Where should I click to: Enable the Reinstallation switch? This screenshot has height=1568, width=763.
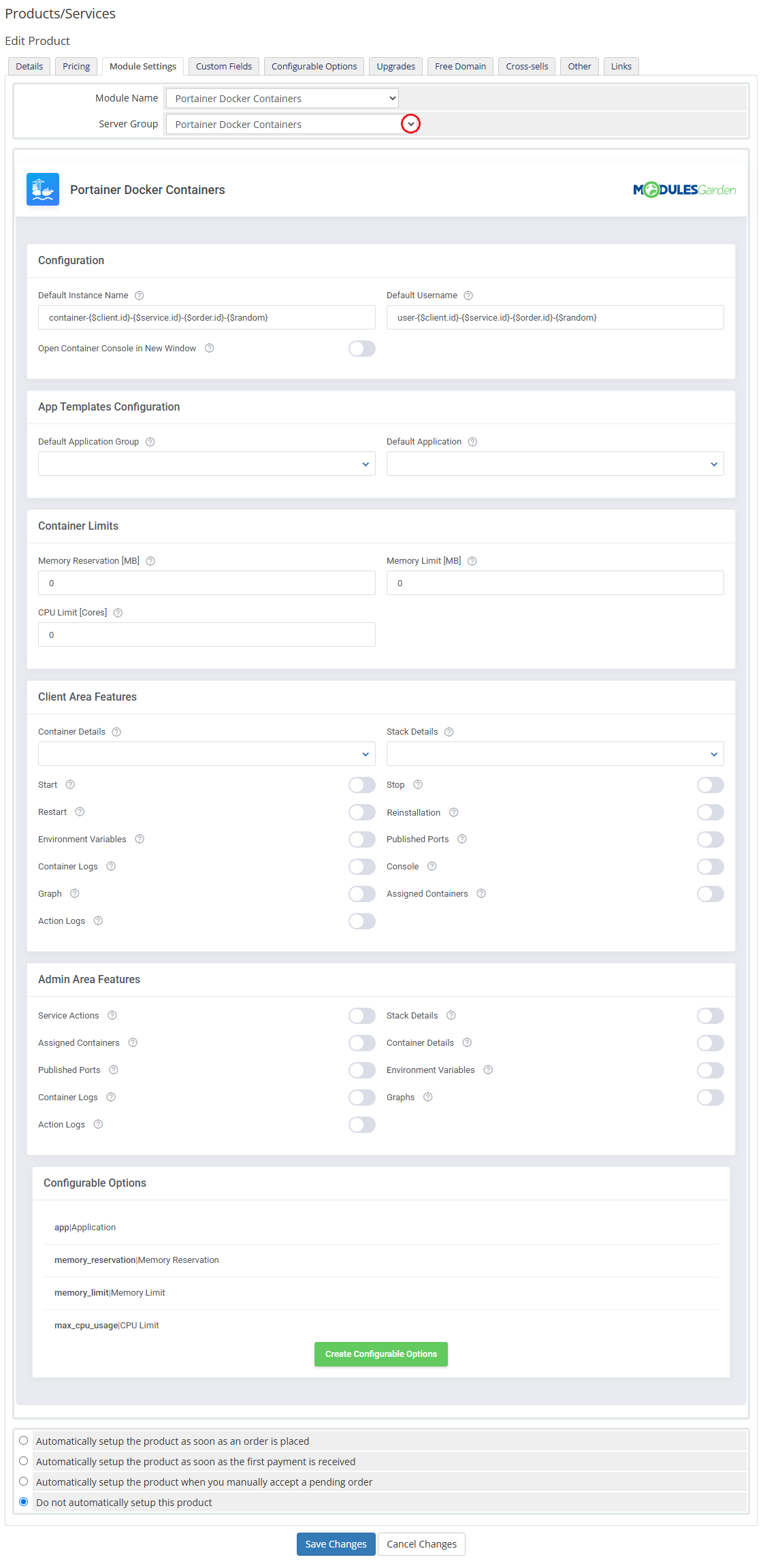(x=711, y=812)
